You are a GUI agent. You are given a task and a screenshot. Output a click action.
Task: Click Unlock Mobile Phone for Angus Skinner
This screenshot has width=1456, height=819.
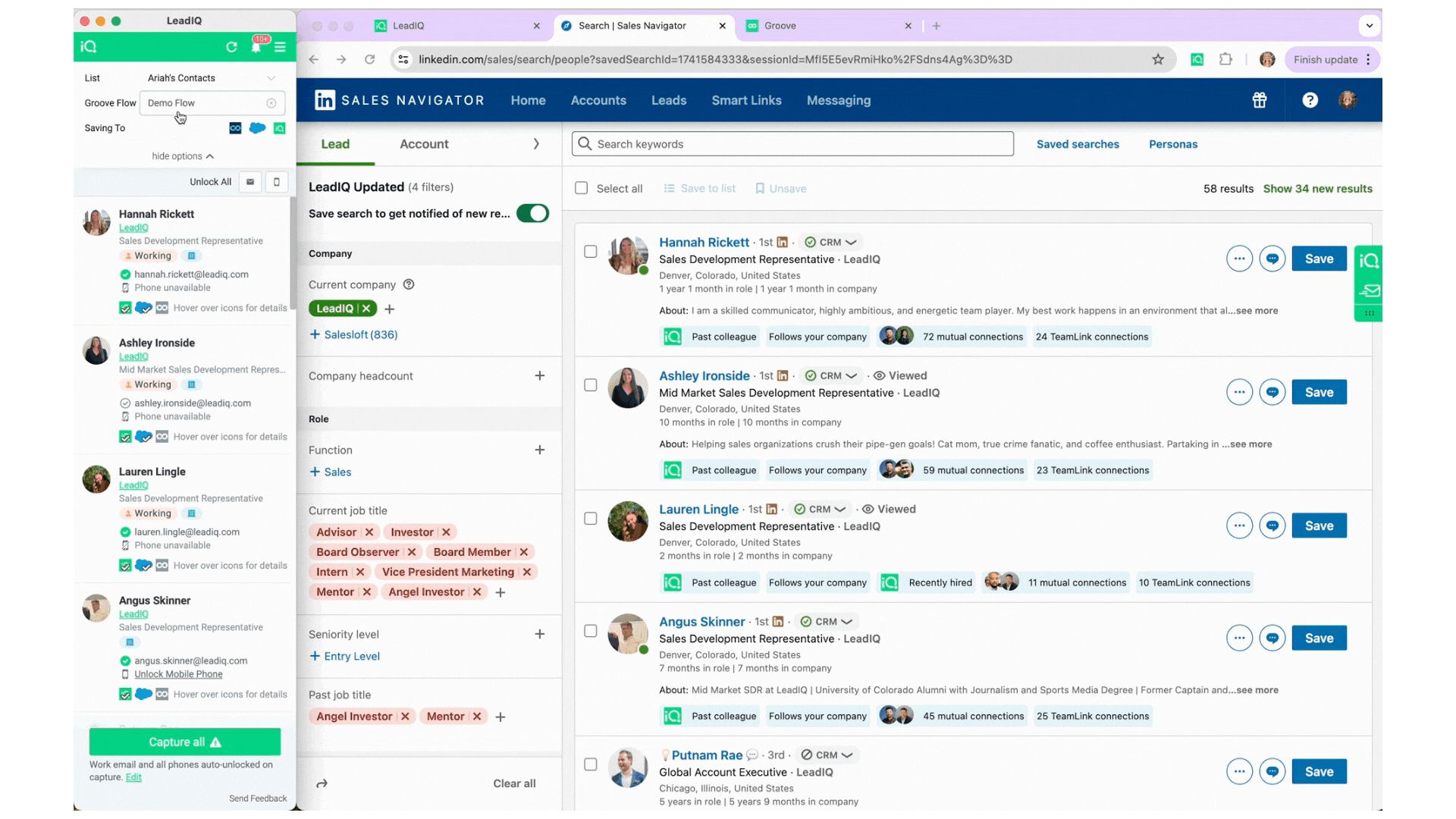tap(178, 674)
